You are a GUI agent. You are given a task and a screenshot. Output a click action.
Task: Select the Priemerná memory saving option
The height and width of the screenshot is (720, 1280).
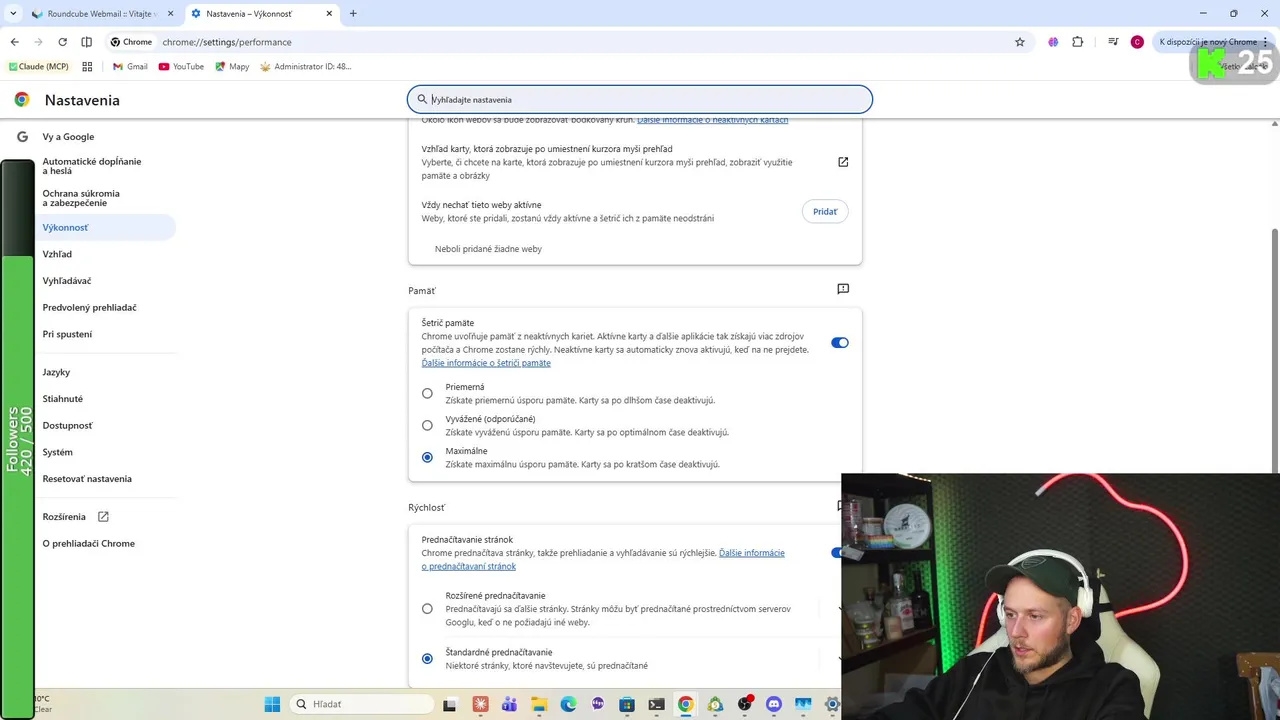tap(427, 394)
